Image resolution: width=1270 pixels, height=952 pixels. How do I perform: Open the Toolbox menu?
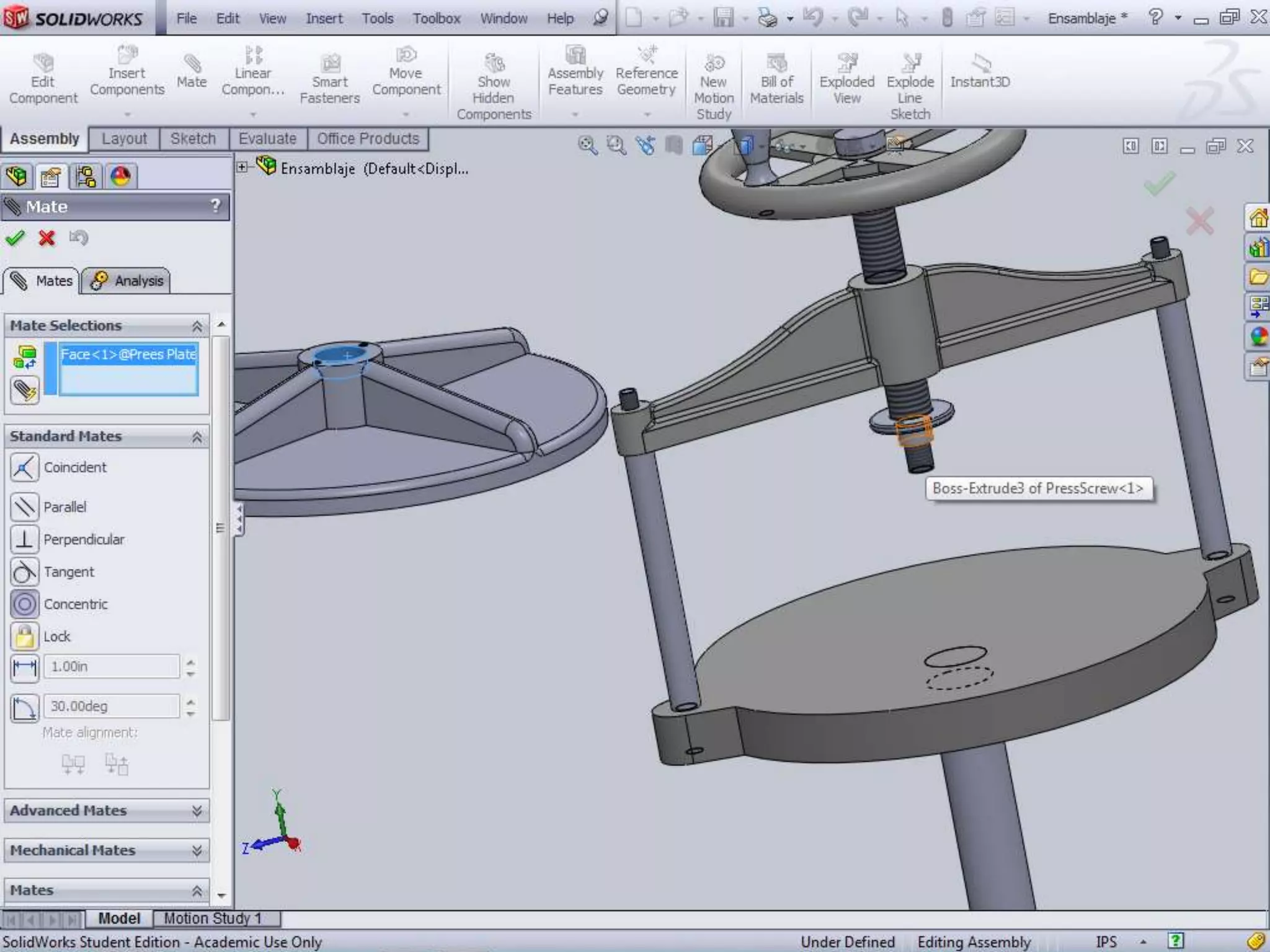pyautogui.click(x=436, y=19)
